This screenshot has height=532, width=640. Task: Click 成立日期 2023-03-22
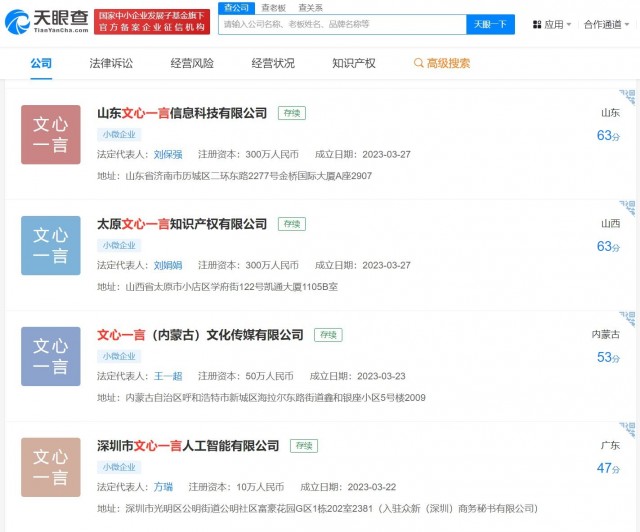point(348,487)
